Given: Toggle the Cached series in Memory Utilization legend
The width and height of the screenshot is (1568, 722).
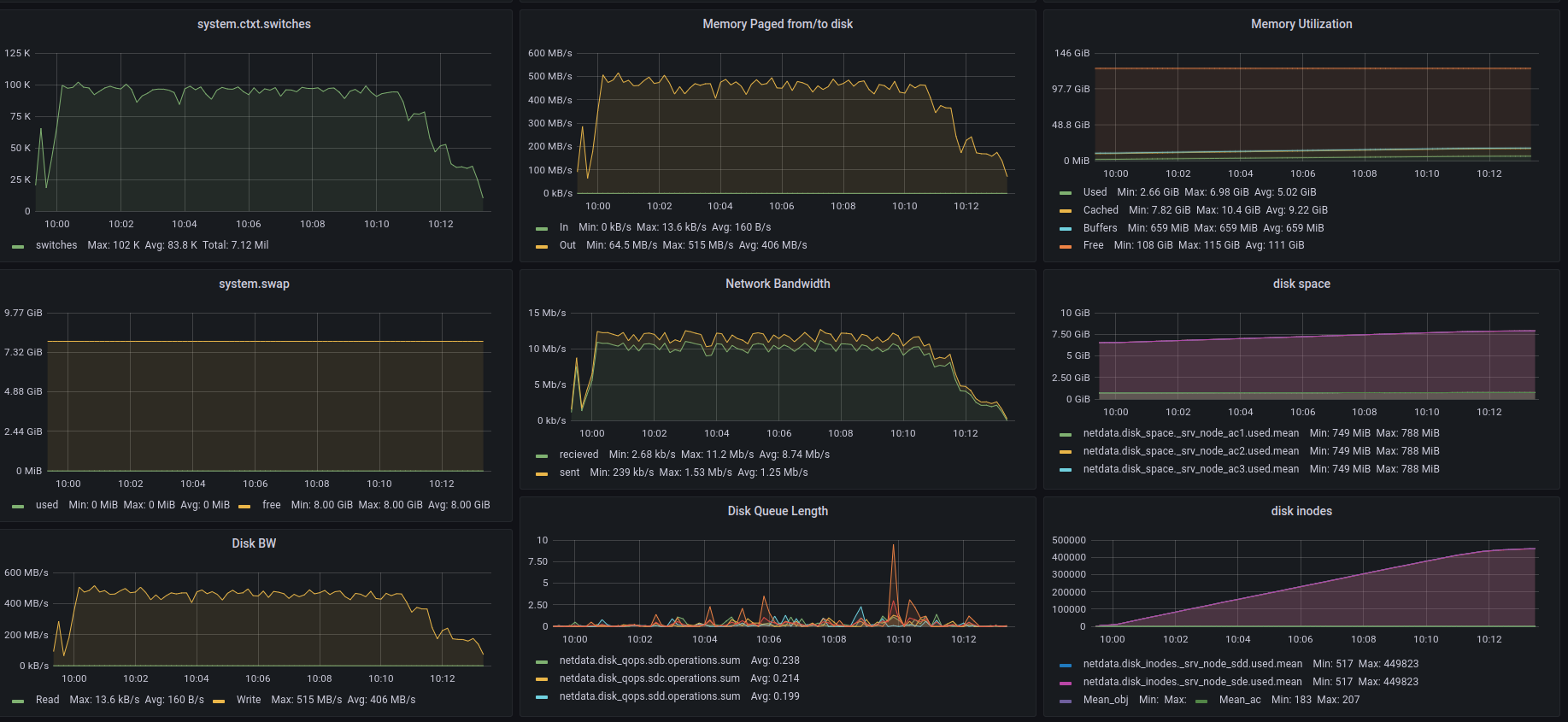Looking at the screenshot, I should 1101,210.
